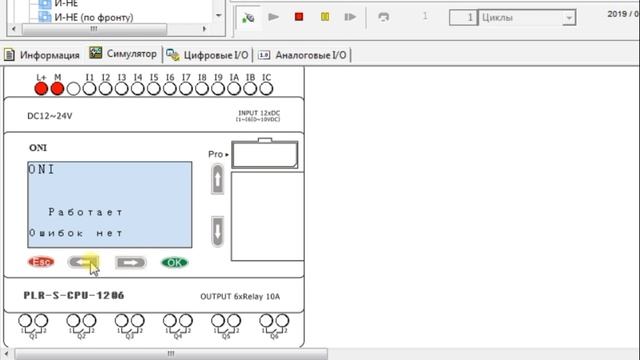Image resolution: width=640 pixels, height=360 pixels.
Task: Switch to the Симулятор tab
Action: point(123,54)
